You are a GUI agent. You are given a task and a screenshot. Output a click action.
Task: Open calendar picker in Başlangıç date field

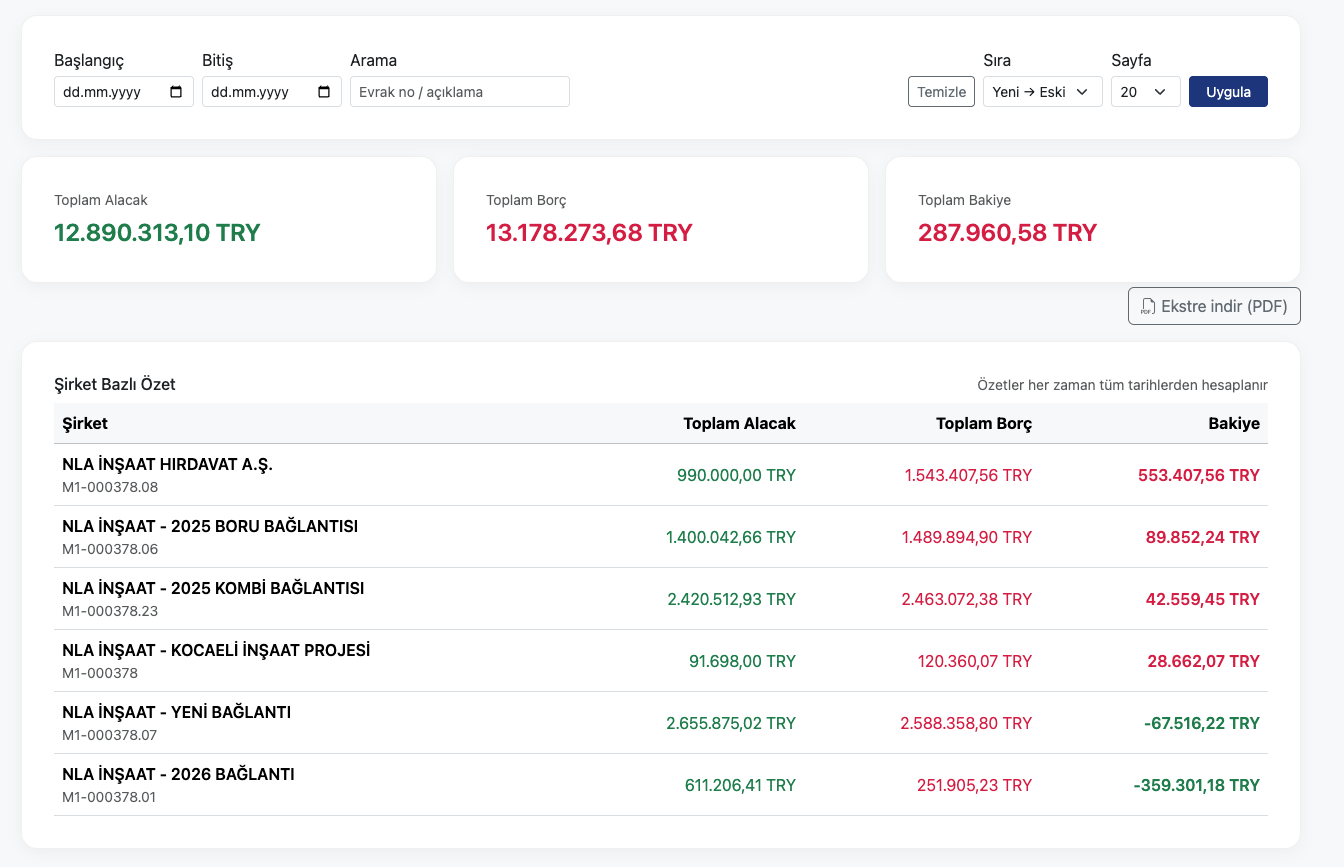tap(176, 92)
